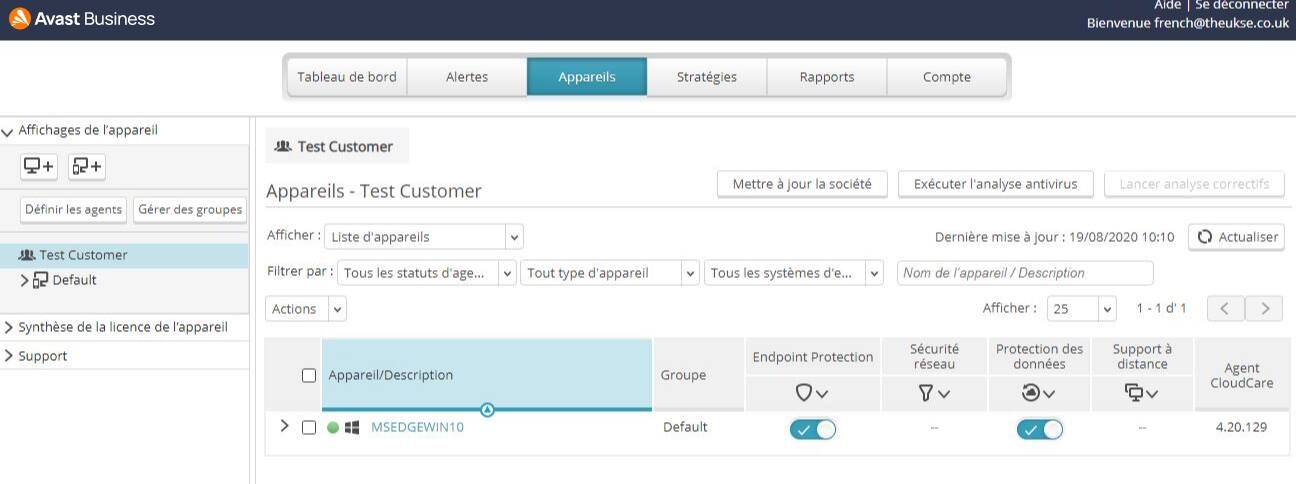Image resolution: width=1296 pixels, height=484 pixels.
Task: Tick the select-all devices header checkbox
Action: pos(309,376)
